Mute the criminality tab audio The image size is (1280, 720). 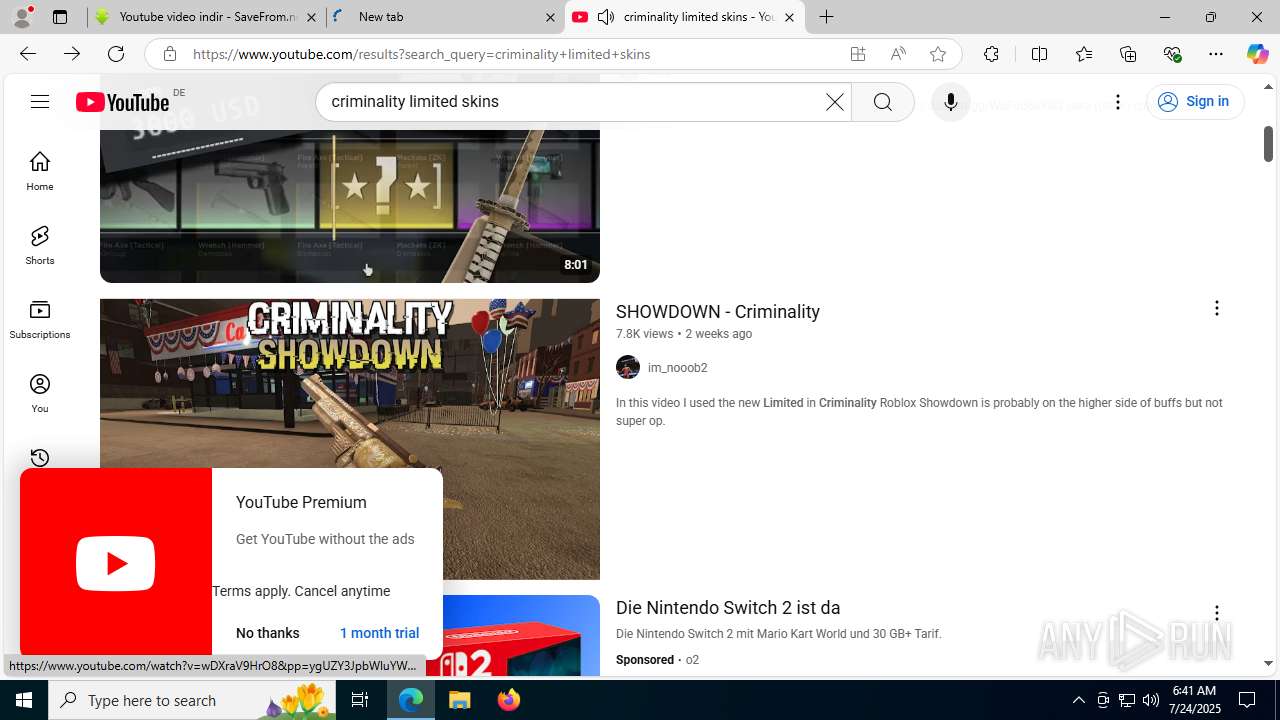tap(606, 17)
